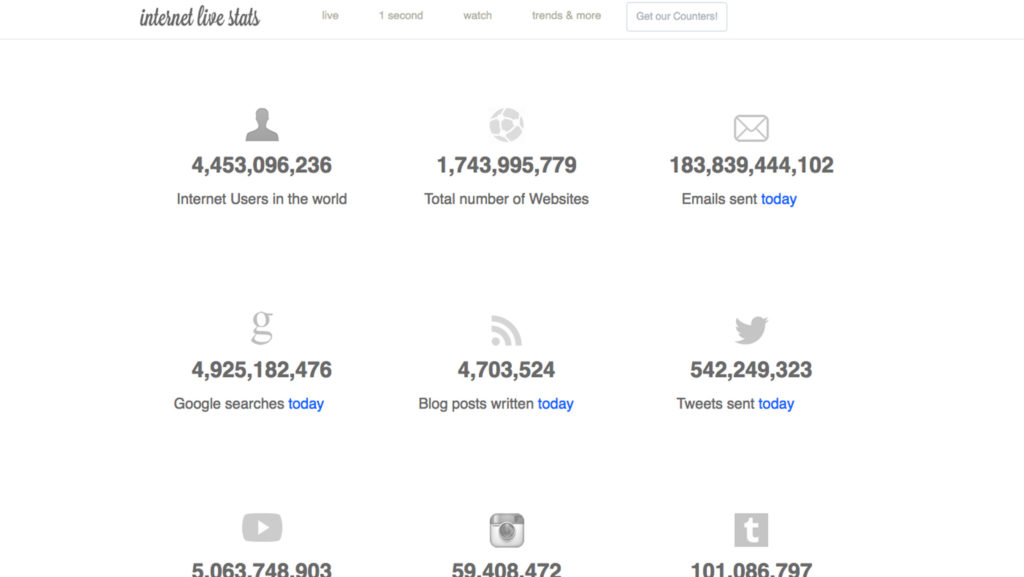Click the 1,743,995,779 websites counter

click(507, 165)
